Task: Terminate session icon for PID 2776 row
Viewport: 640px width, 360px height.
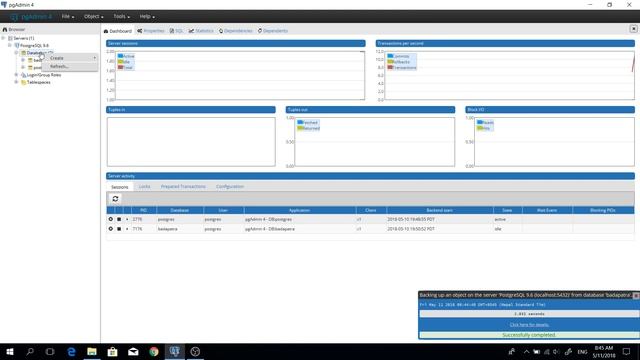Action: click(x=119, y=219)
